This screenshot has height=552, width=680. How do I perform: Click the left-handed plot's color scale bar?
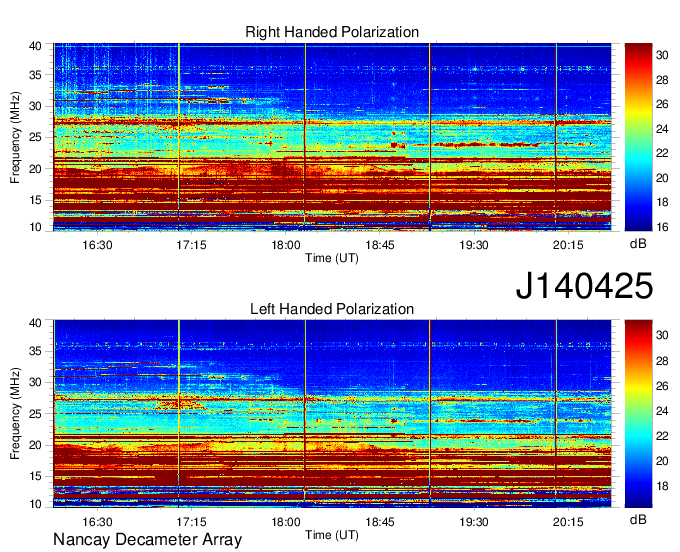tap(638, 414)
